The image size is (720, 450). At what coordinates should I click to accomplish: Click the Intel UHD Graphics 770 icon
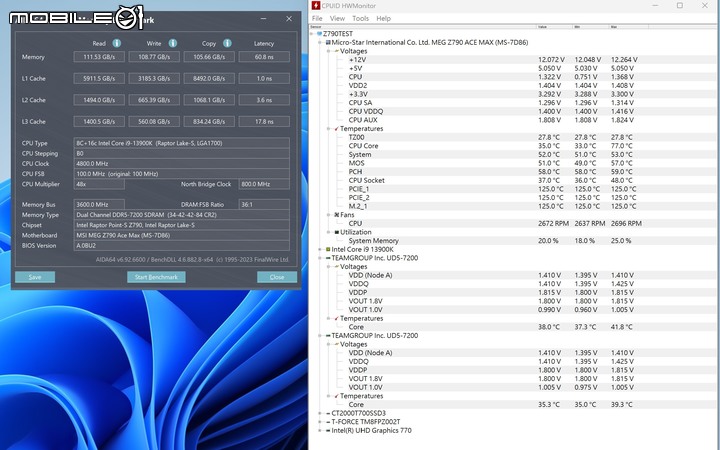(328, 431)
